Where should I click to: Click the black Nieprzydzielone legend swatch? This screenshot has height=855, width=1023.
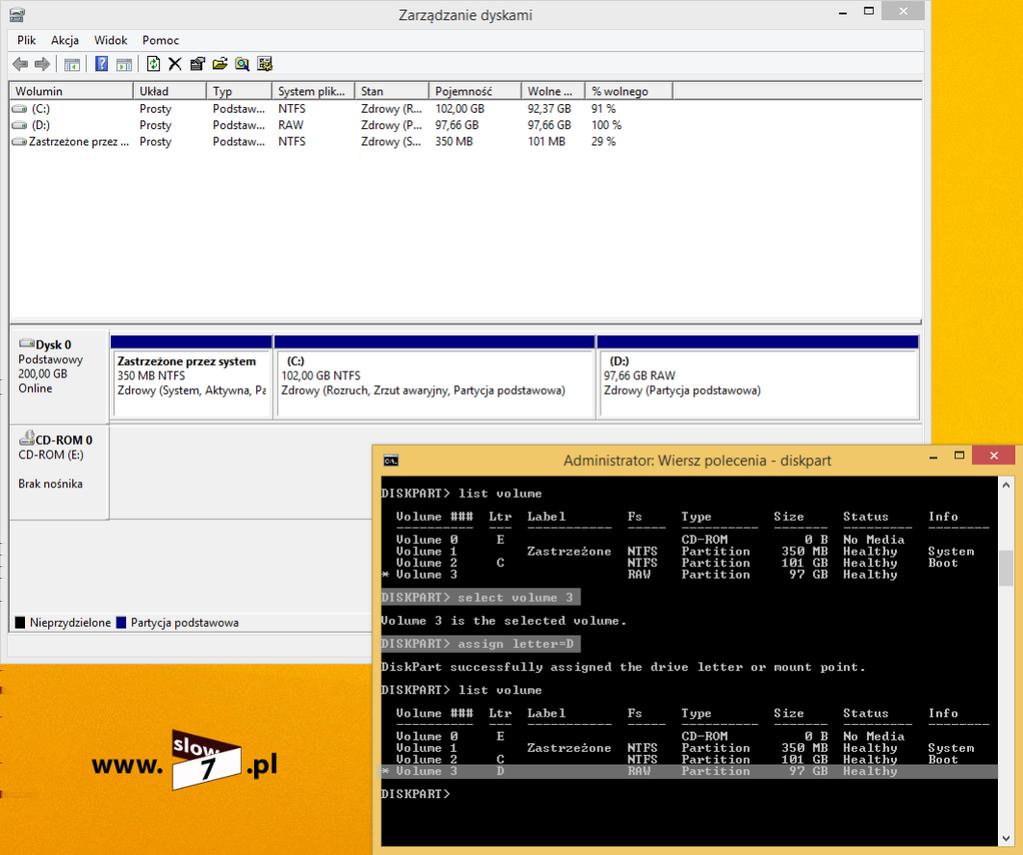coord(20,623)
